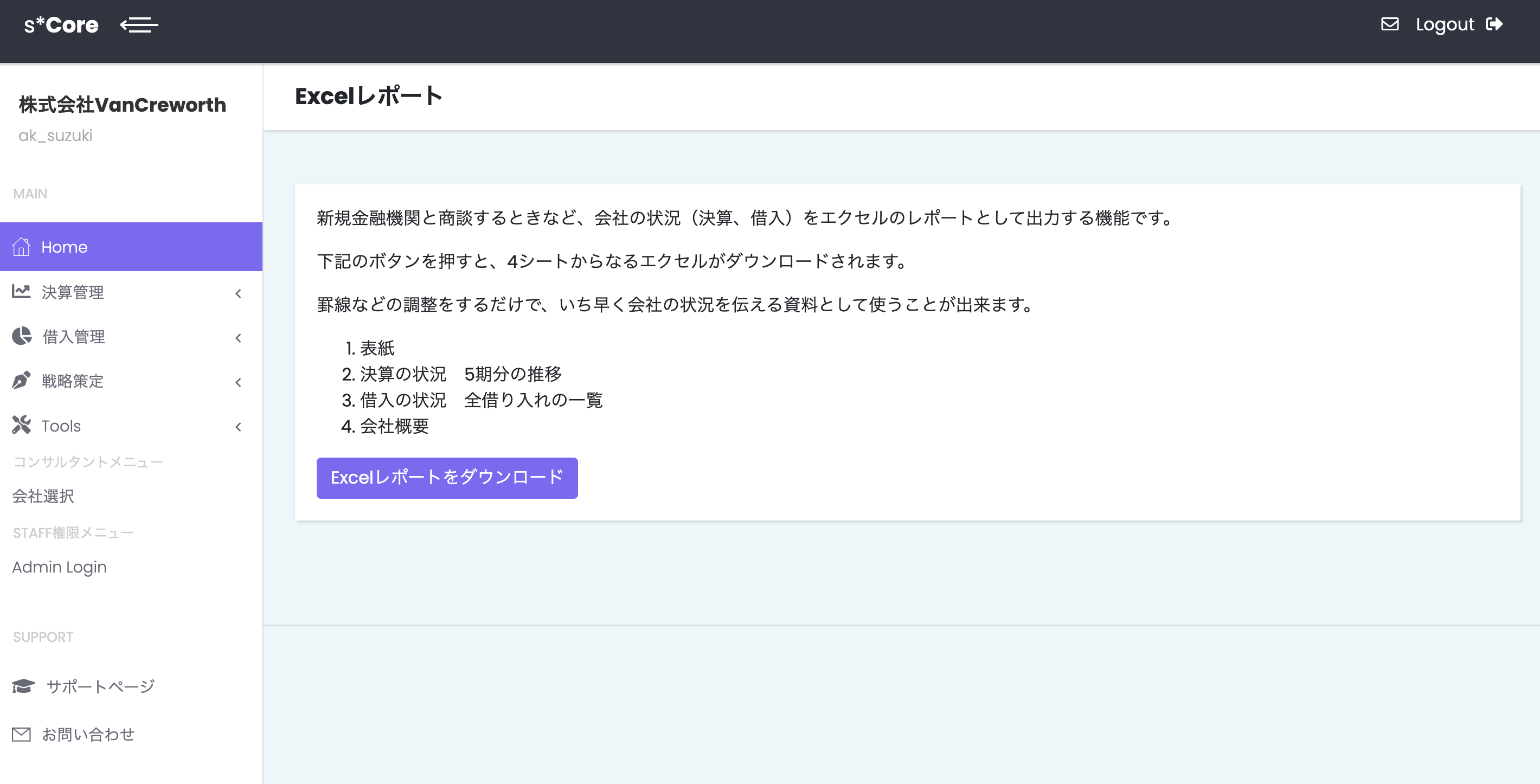The width and height of the screenshot is (1540, 784).
Task: Select the active Home navigation entry
Action: (x=65, y=246)
